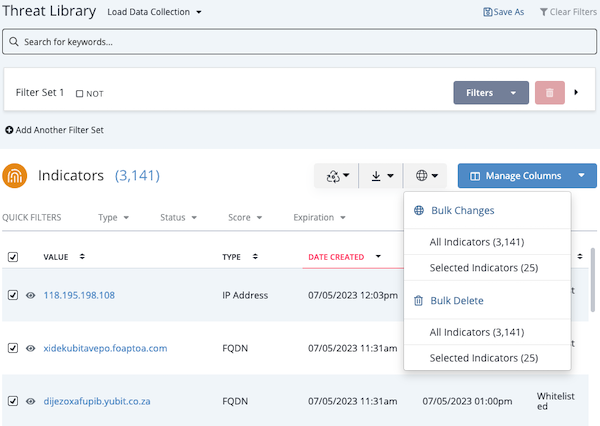This screenshot has width=600, height=426.
Task: Click the Clear Filters link
Action: click(x=568, y=12)
